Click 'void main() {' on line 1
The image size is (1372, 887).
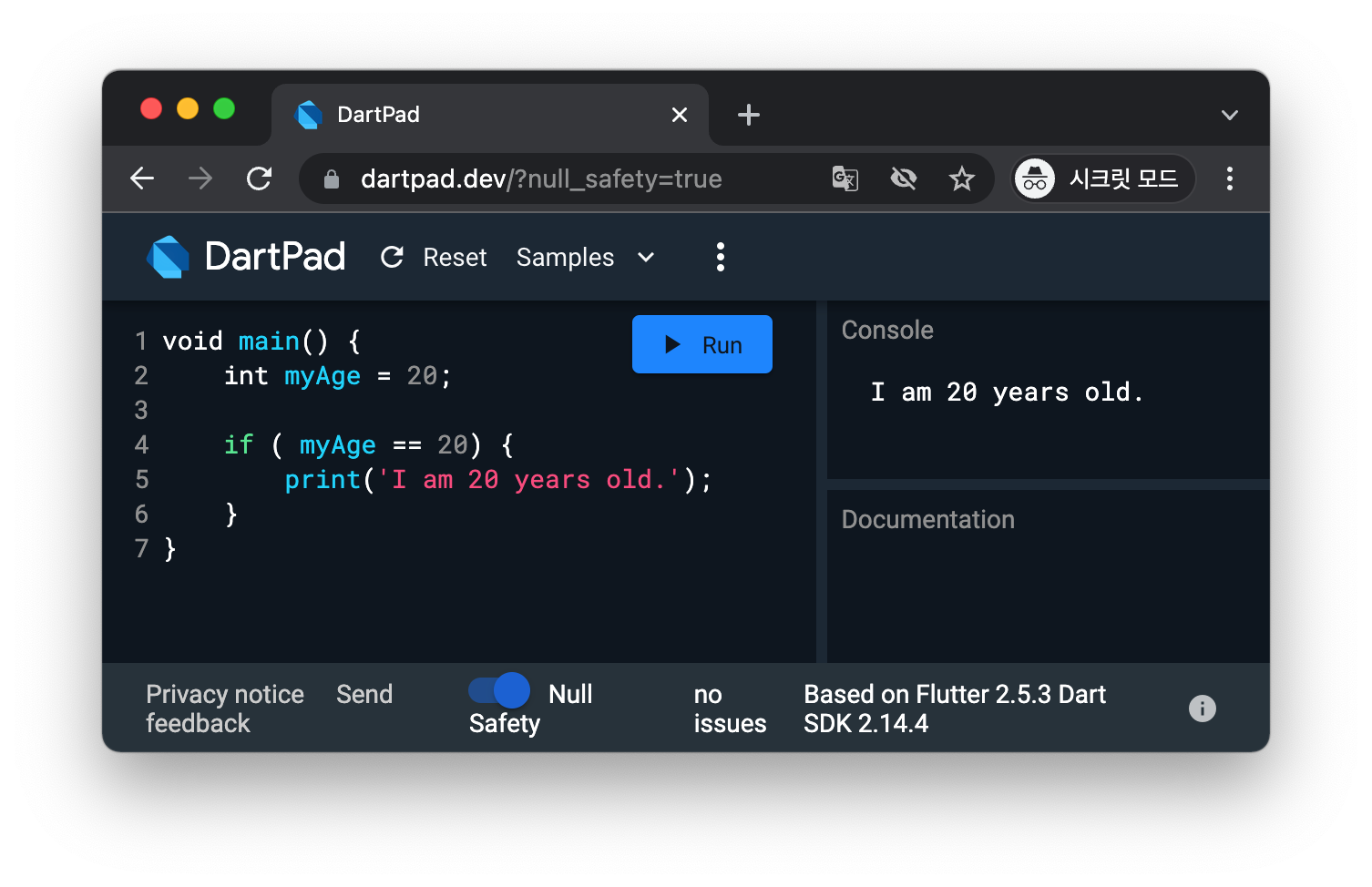tap(262, 342)
